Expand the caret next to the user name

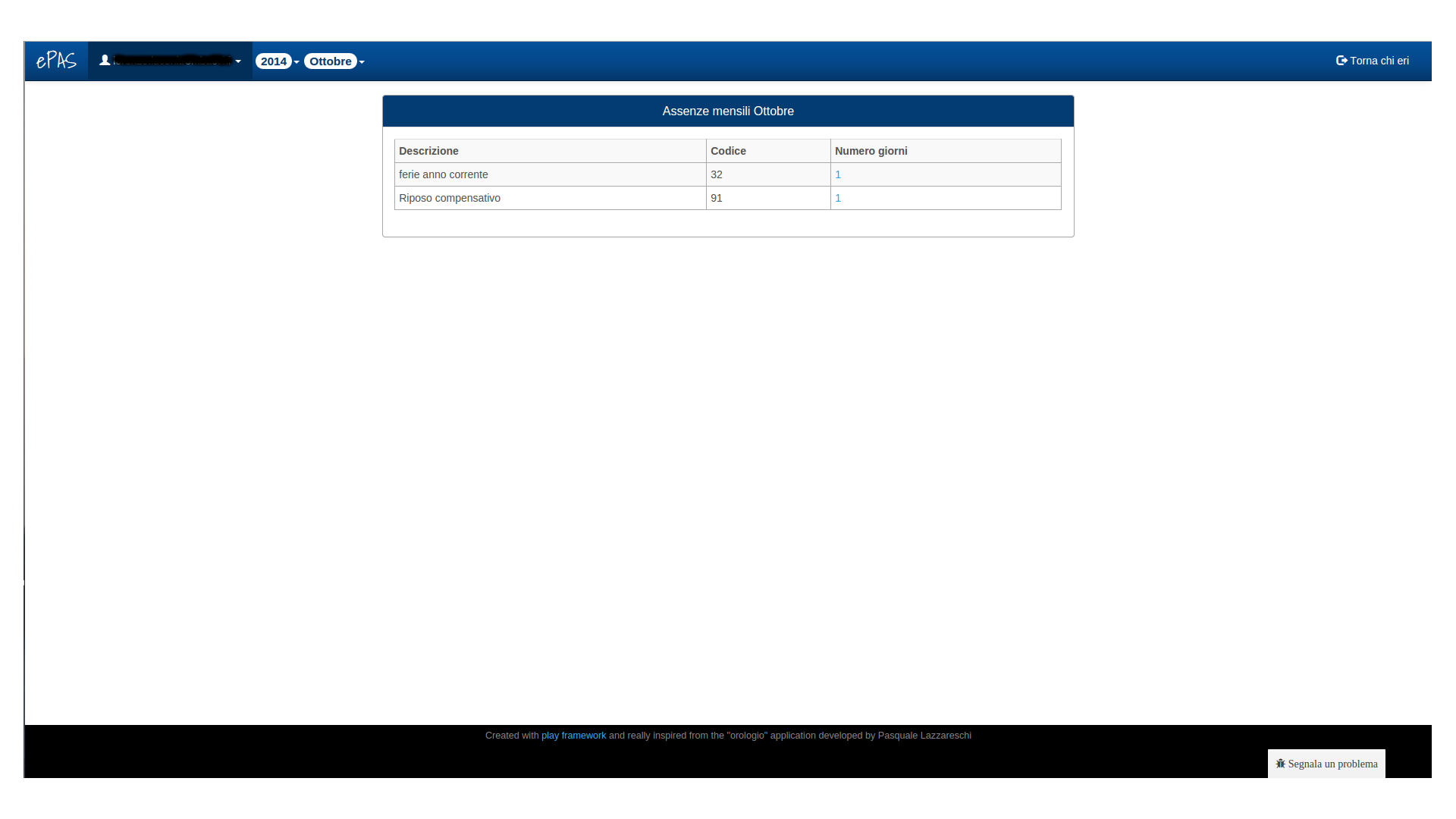(x=238, y=61)
